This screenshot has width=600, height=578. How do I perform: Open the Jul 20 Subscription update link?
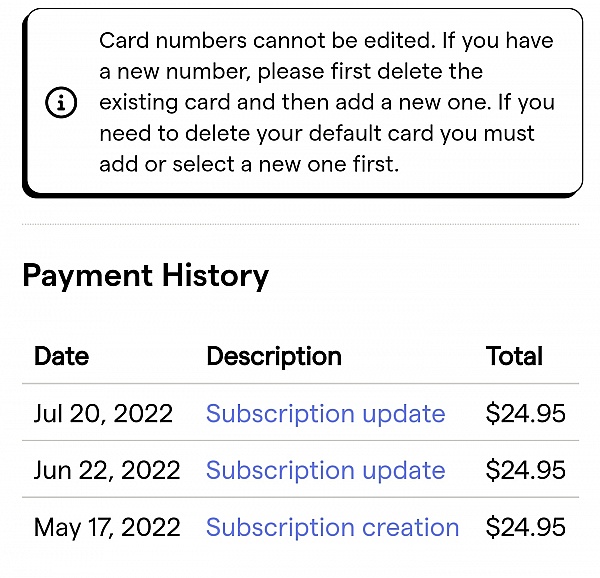point(325,413)
